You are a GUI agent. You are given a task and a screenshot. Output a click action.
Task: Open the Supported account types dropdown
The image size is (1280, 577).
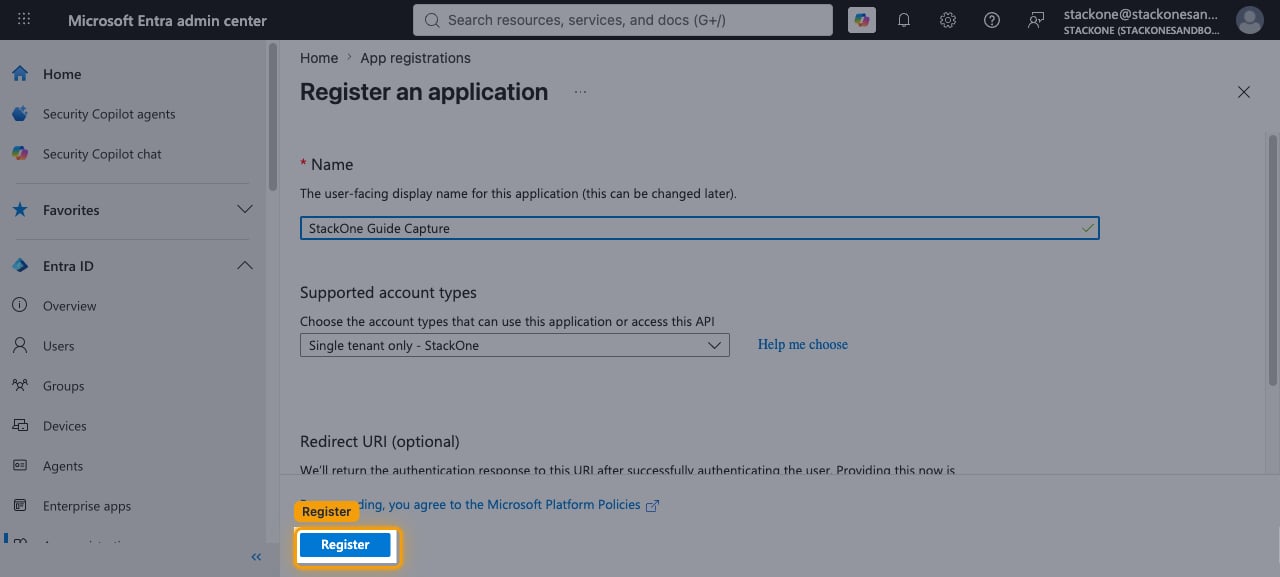tap(515, 345)
